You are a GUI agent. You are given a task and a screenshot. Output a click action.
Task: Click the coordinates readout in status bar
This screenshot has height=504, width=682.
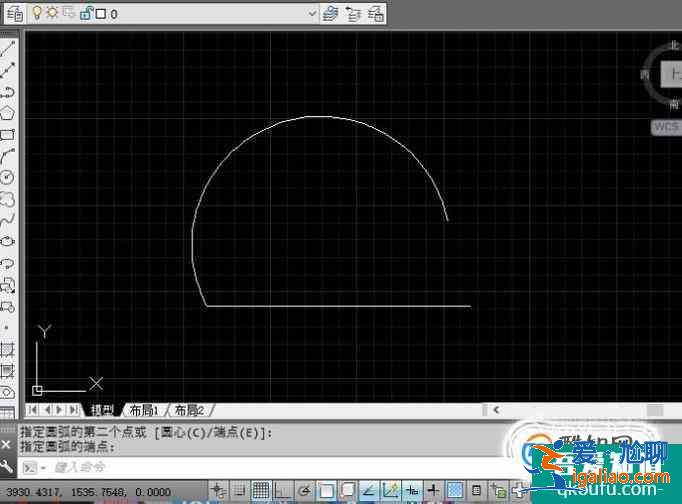click(x=88, y=492)
